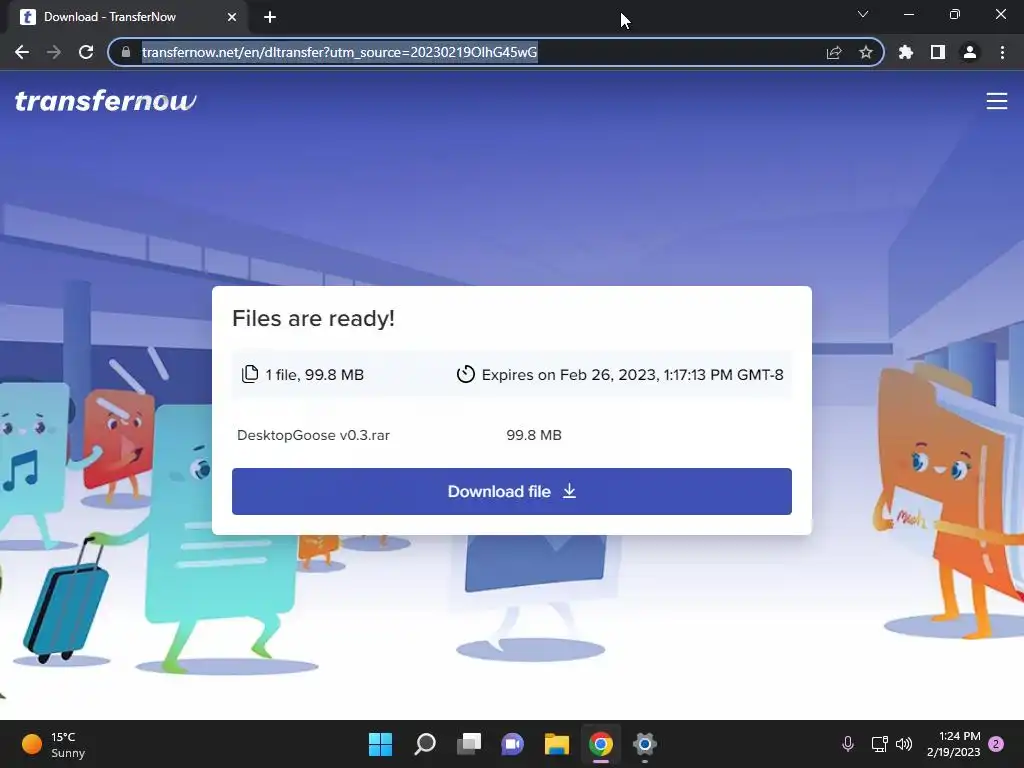The height and width of the screenshot is (768, 1024).
Task: Open Task View on the taskbar
Action: tap(469, 744)
